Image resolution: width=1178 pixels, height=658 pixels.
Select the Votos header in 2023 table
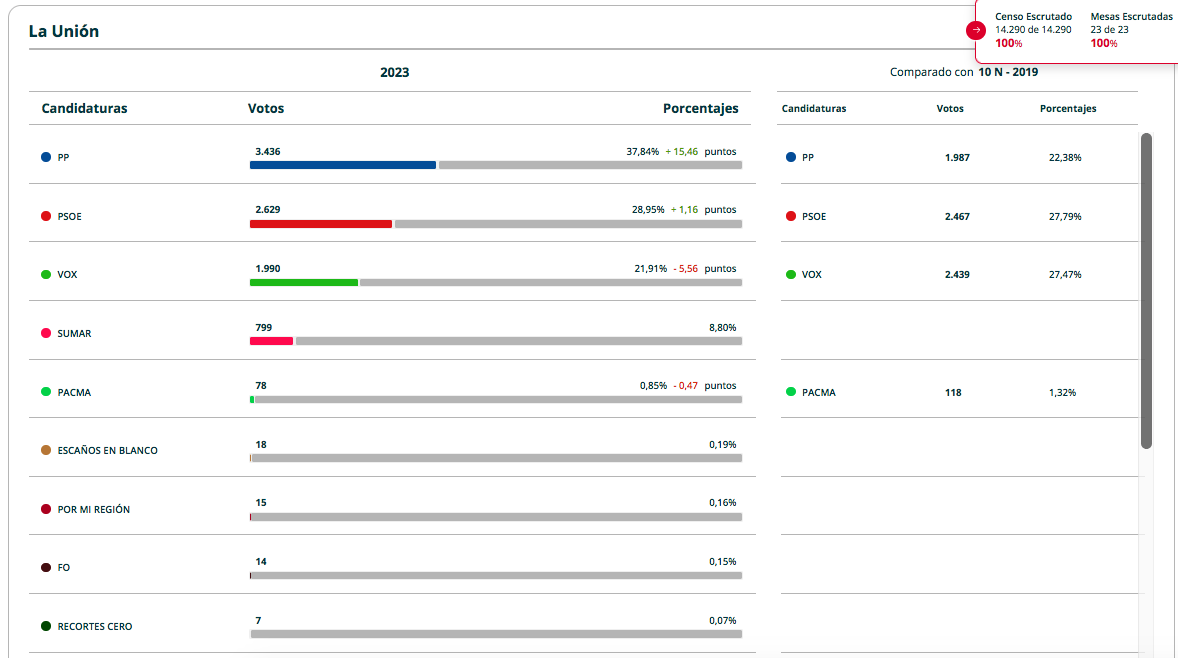(266, 108)
